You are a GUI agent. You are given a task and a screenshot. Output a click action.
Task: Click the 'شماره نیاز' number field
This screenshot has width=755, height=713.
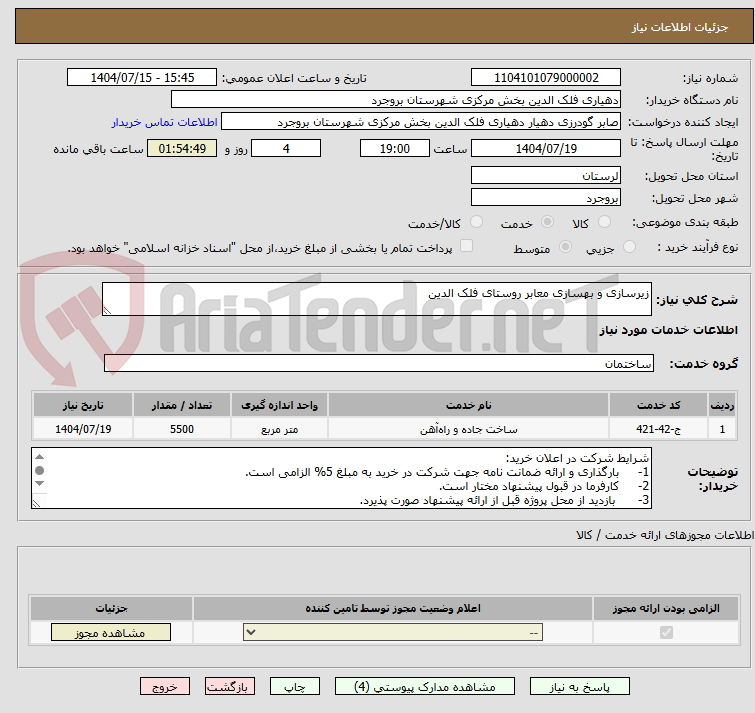tap(546, 78)
